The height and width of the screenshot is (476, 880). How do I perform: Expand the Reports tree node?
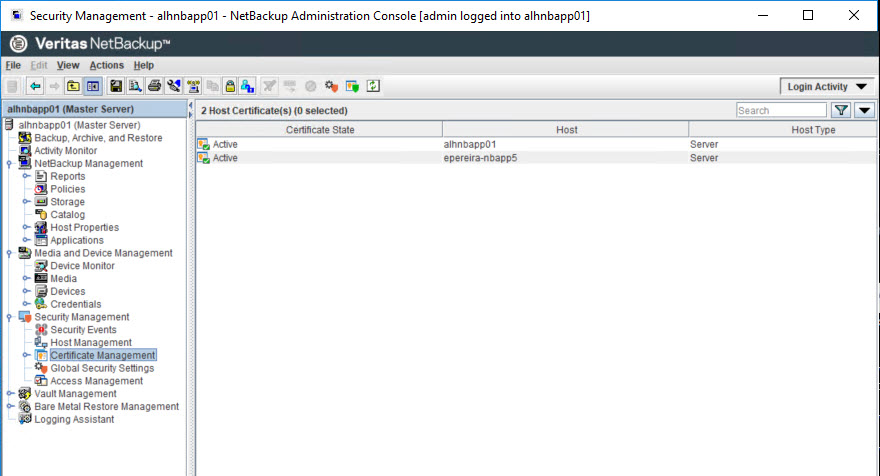click(26, 176)
